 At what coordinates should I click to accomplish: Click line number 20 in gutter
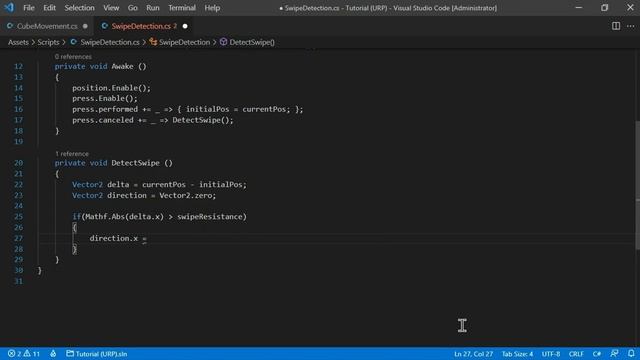(18, 163)
